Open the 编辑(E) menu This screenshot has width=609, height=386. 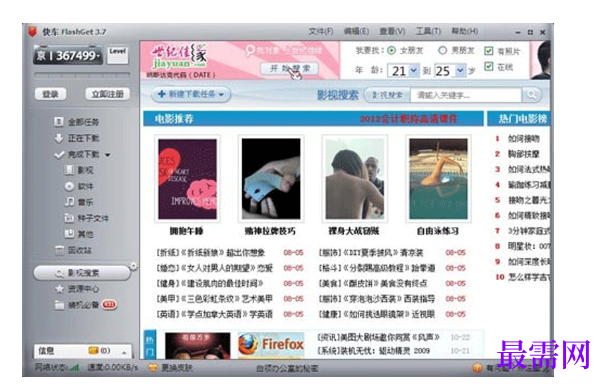tap(356, 31)
